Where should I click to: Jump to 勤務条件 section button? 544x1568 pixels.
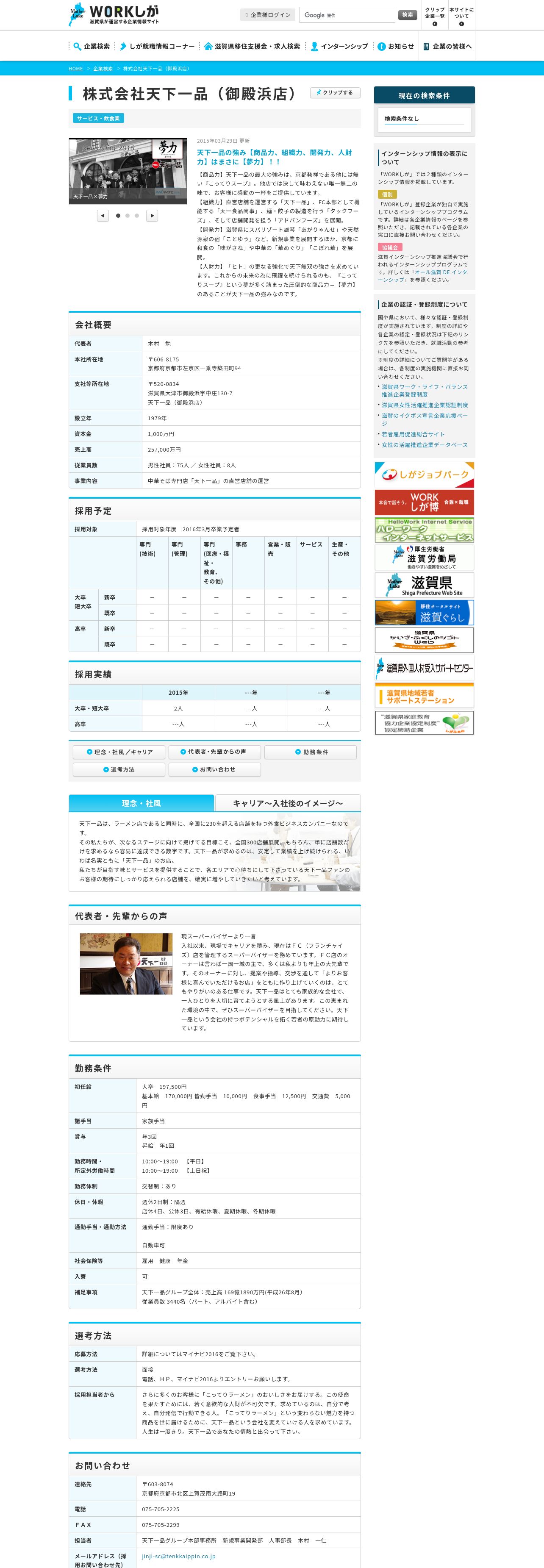tap(310, 752)
